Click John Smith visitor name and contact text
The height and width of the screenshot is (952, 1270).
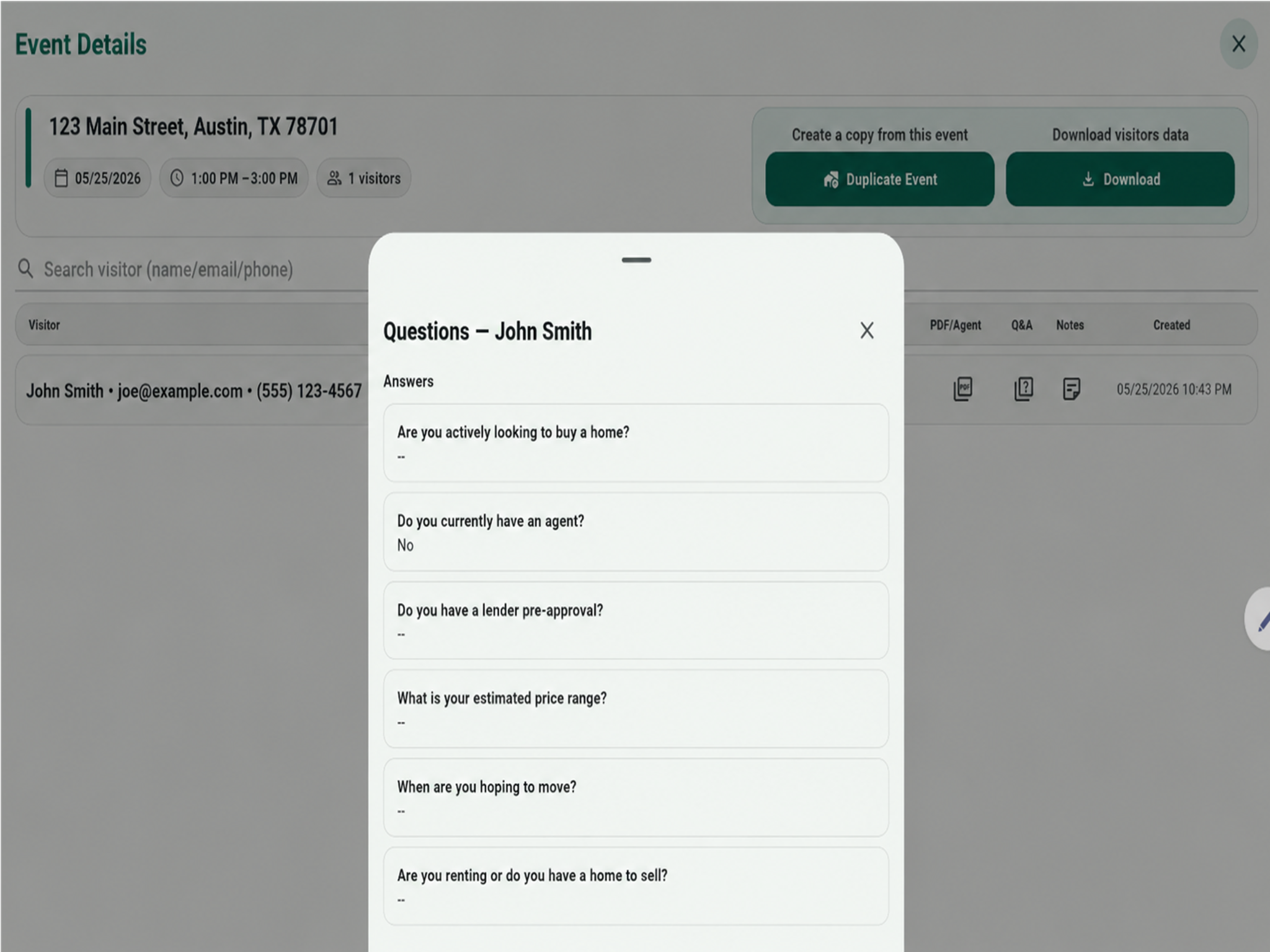[193, 391]
